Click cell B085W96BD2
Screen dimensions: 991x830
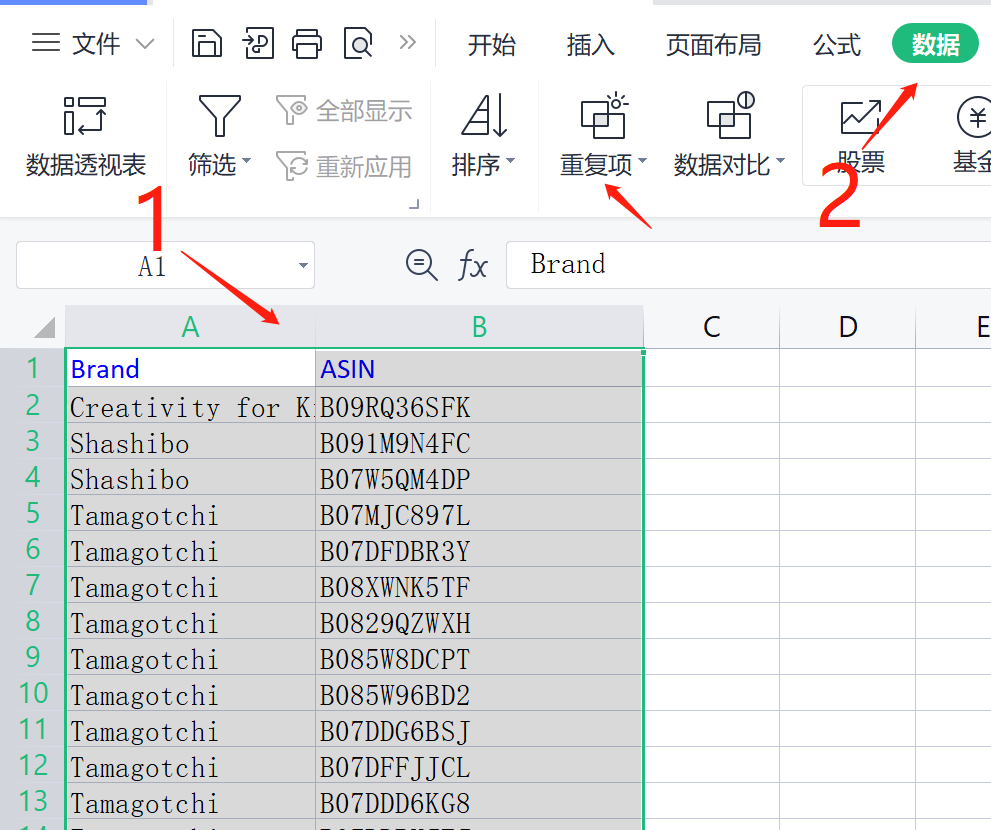click(479, 693)
